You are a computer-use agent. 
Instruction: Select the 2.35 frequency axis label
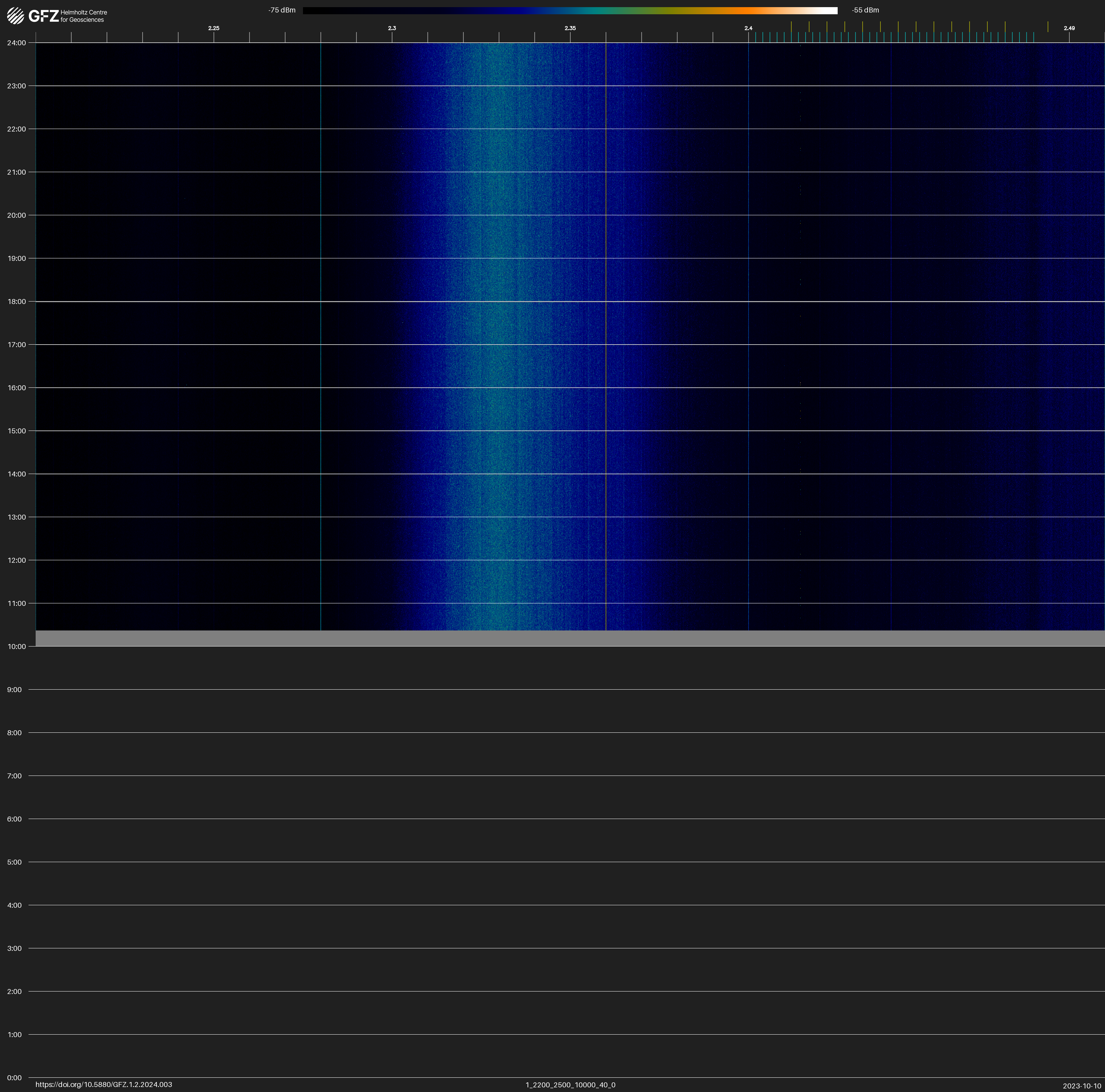click(x=570, y=28)
